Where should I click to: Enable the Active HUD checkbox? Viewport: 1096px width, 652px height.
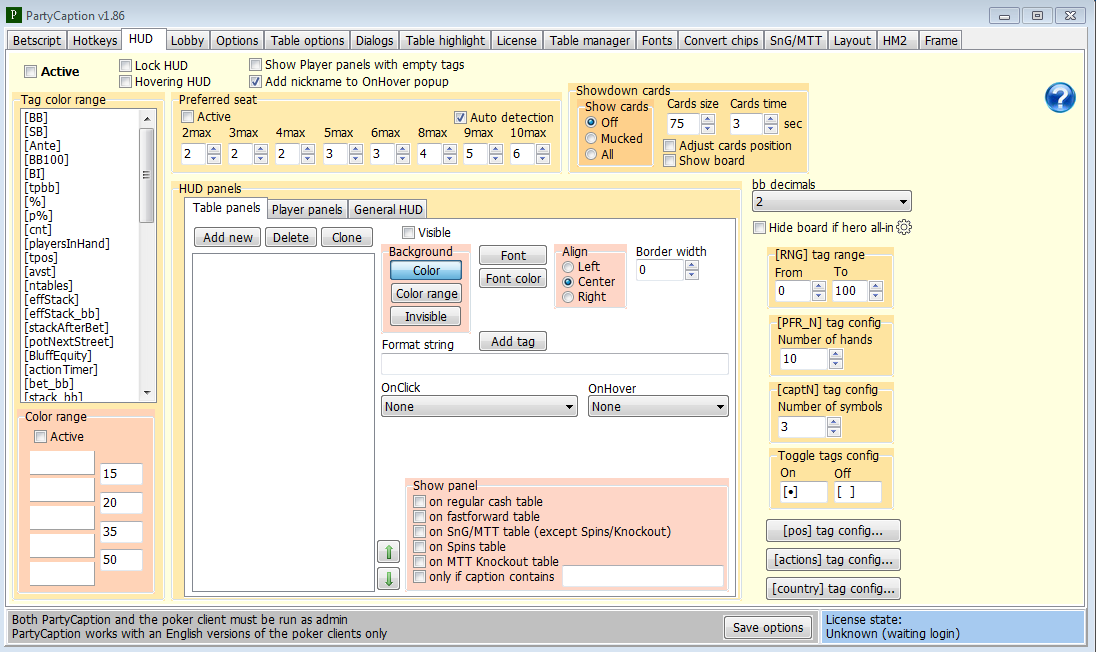tap(31, 71)
